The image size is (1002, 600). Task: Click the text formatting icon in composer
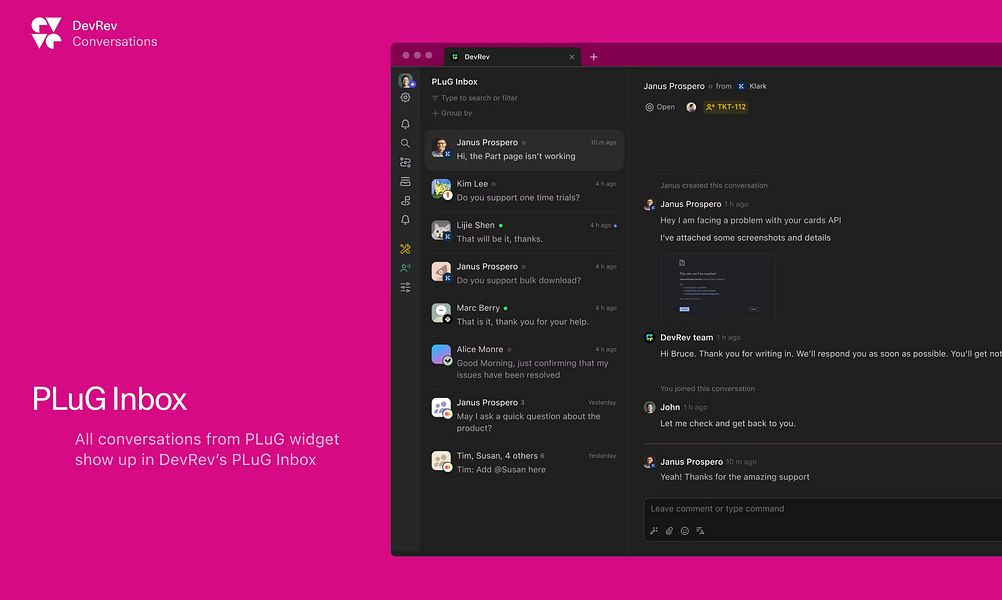point(700,531)
